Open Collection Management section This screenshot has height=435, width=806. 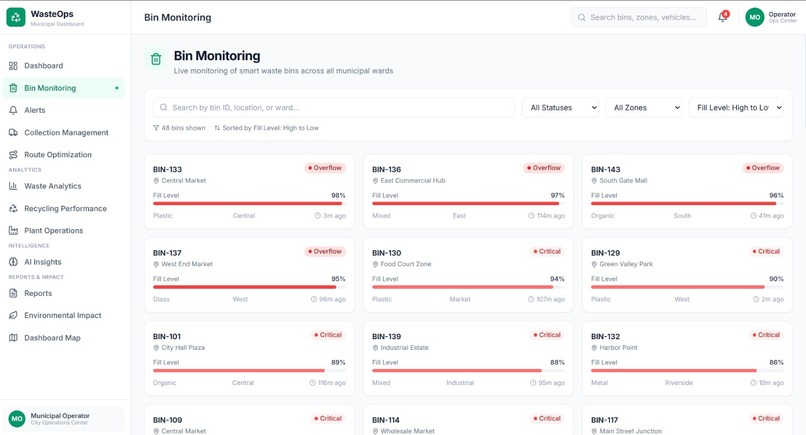[x=63, y=133]
